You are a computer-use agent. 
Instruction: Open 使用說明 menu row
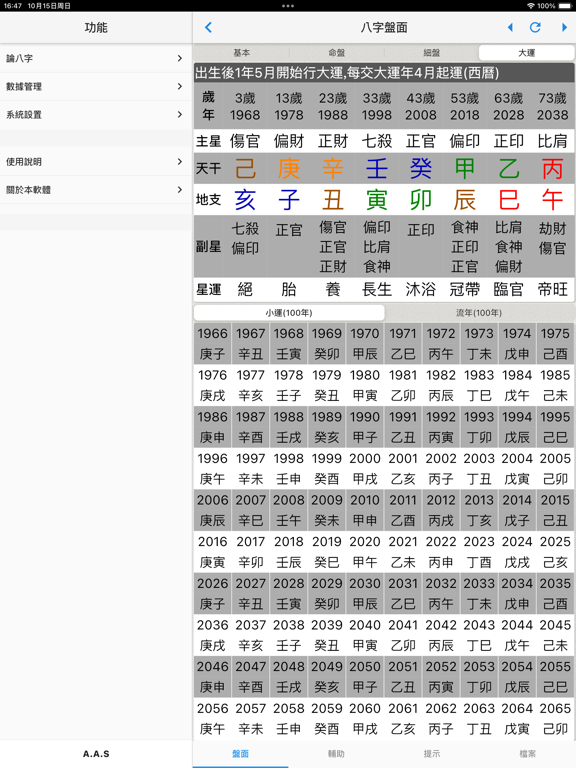pos(96,162)
